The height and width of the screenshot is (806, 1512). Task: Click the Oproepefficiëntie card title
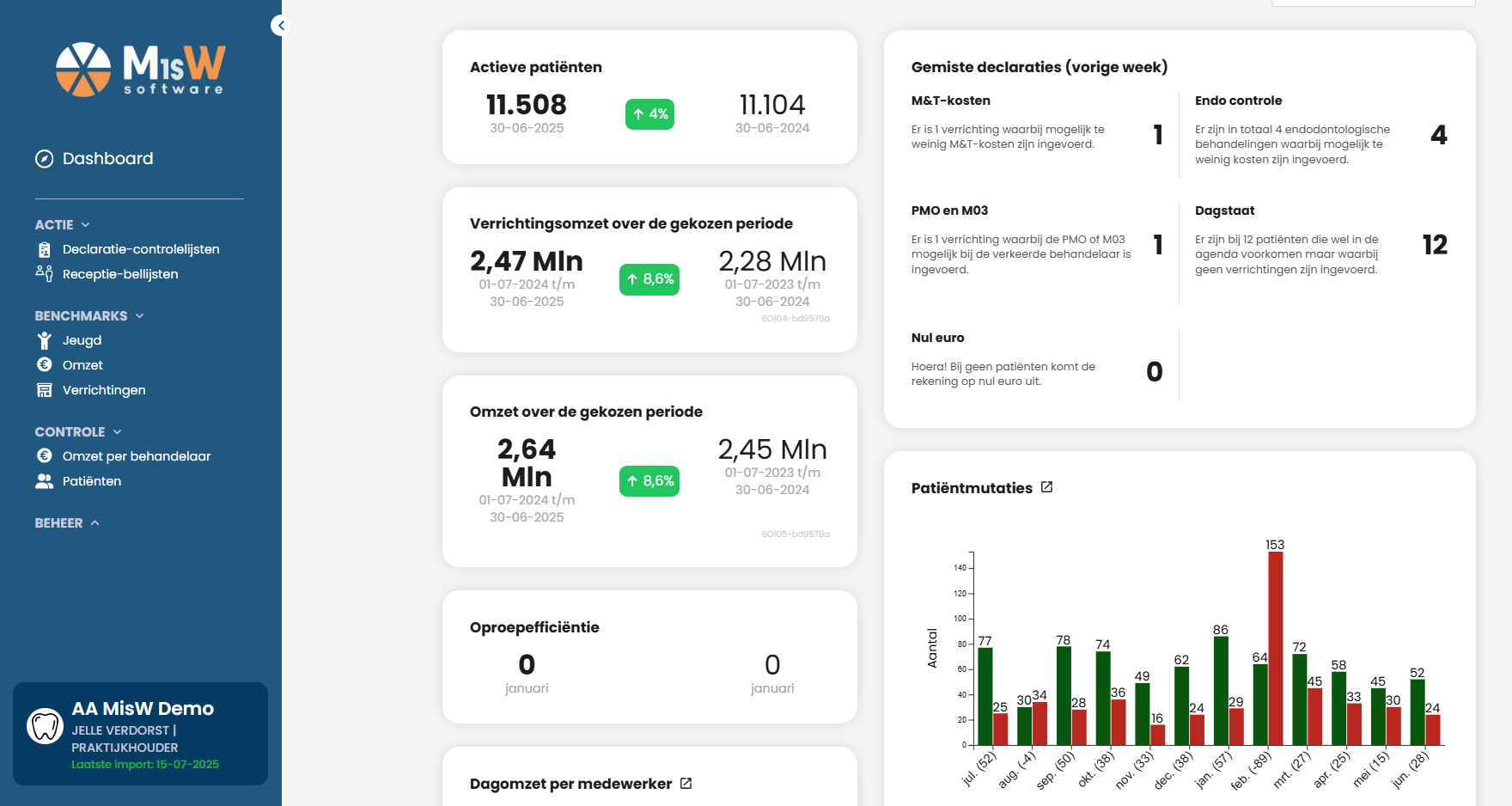point(534,627)
